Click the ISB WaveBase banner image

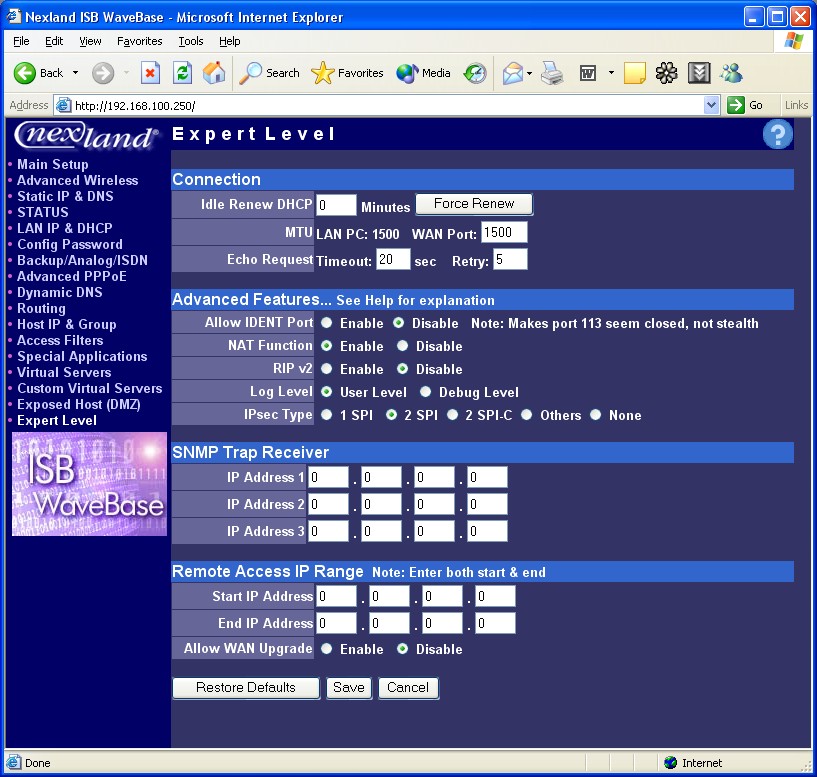point(89,484)
